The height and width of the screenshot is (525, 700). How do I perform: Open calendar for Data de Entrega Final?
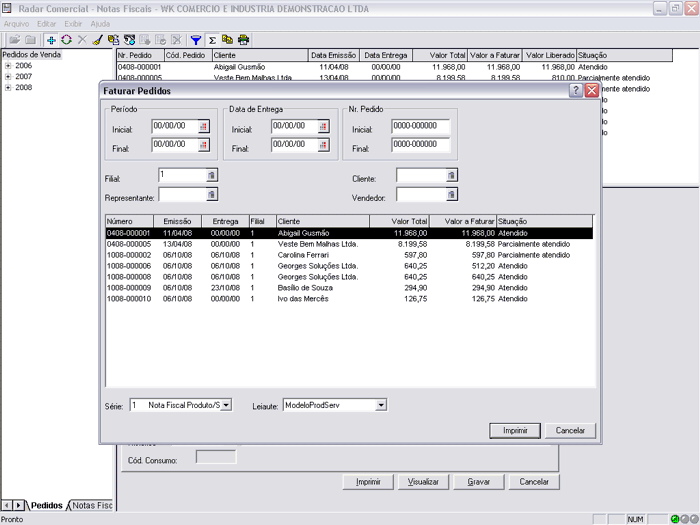coord(324,145)
